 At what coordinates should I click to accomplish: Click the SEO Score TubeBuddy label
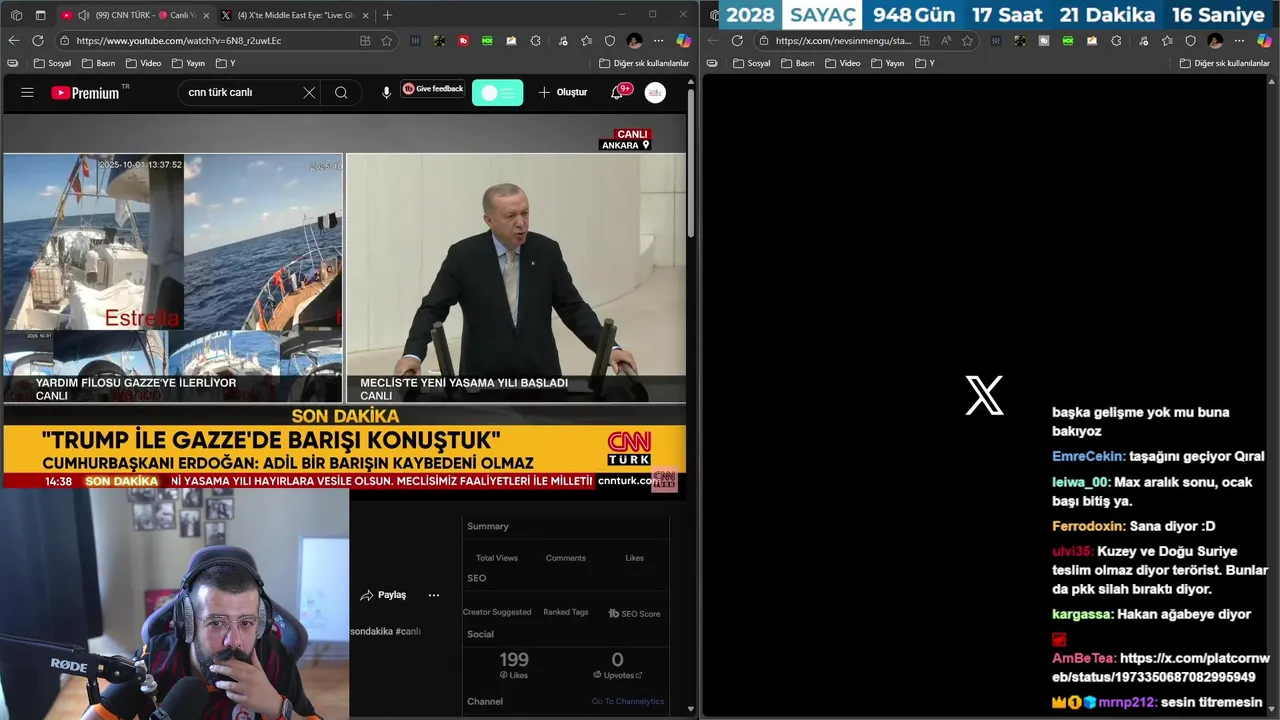634,613
